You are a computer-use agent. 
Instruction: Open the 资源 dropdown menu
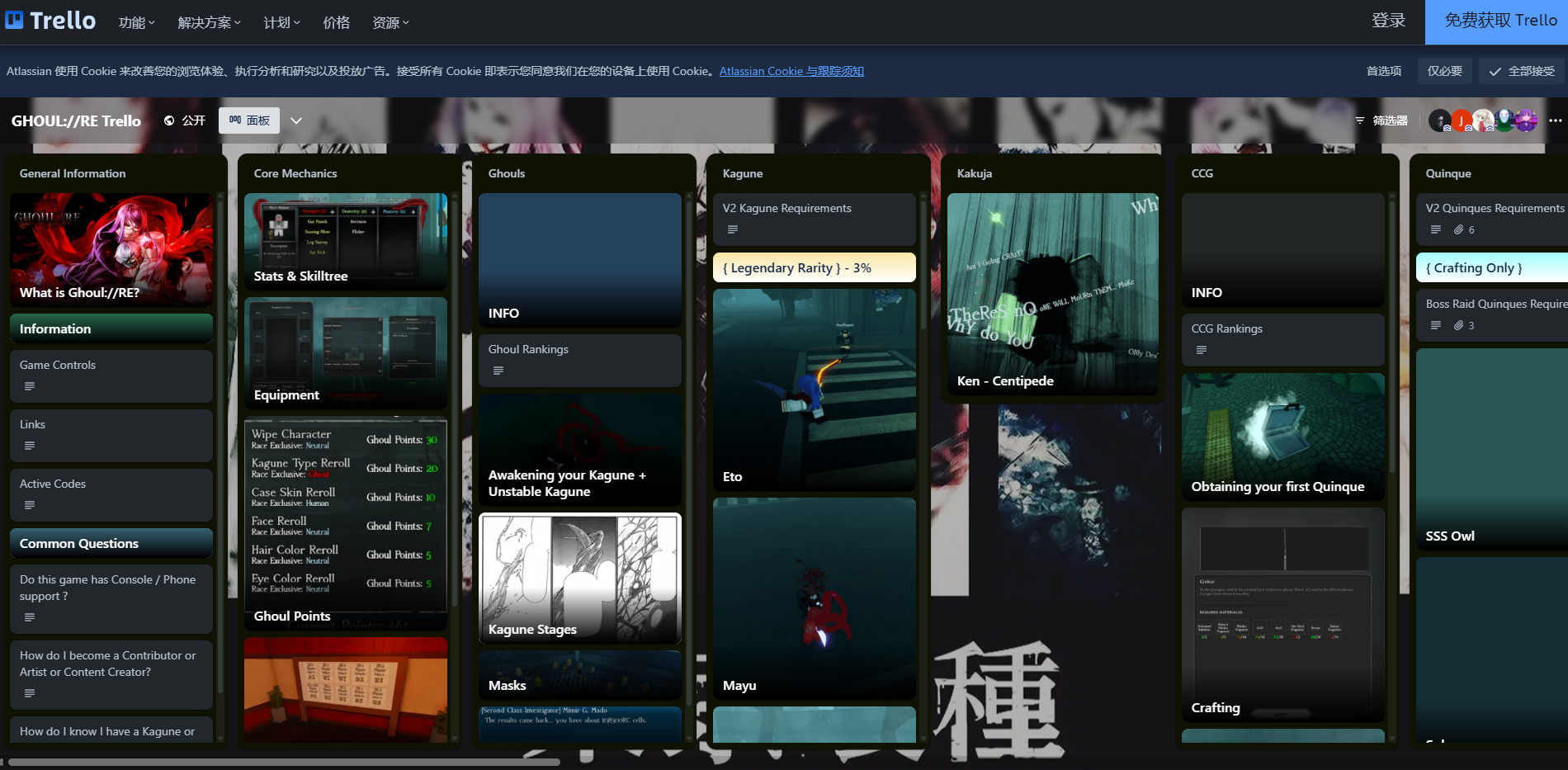pos(391,22)
